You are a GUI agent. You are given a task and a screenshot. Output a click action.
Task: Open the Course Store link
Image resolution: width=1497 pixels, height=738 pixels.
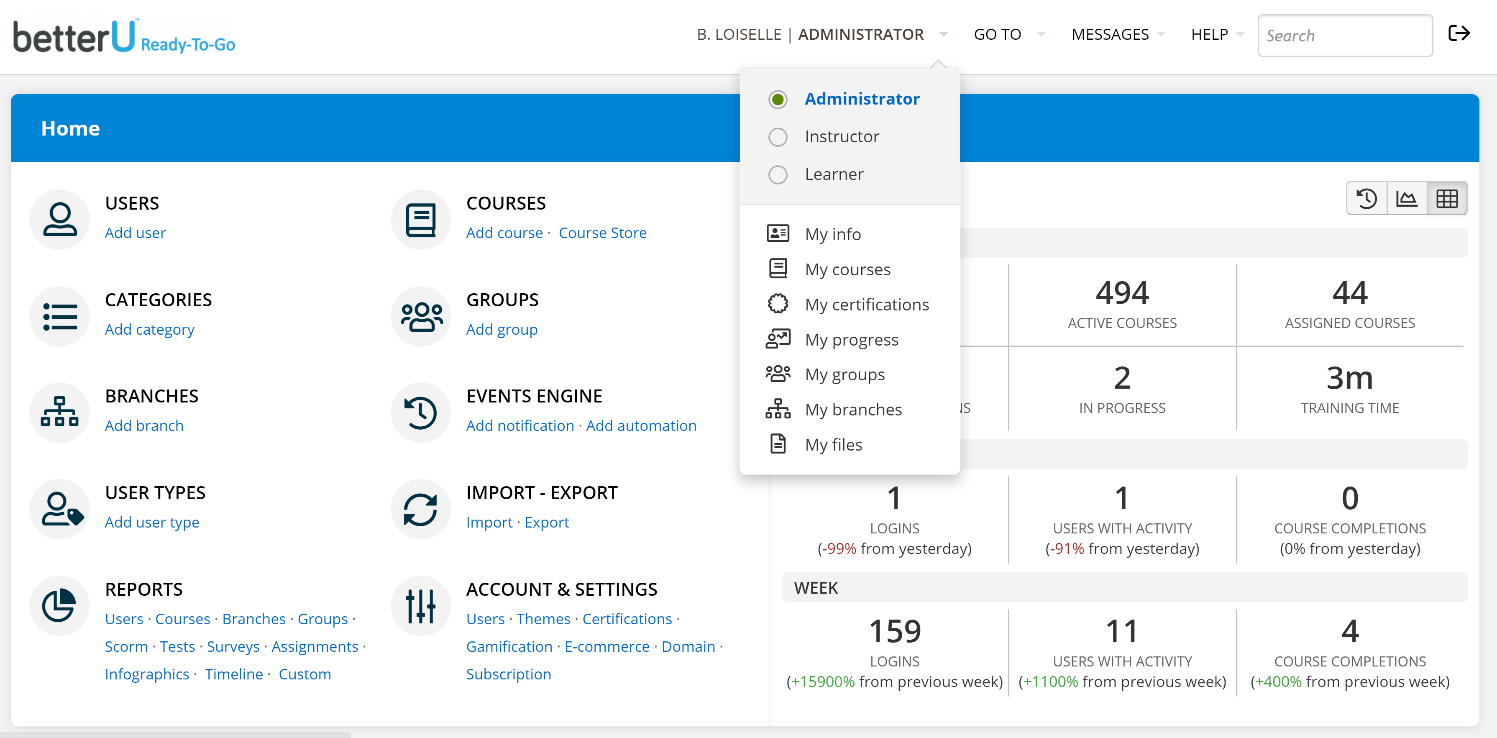tap(602, 233)
